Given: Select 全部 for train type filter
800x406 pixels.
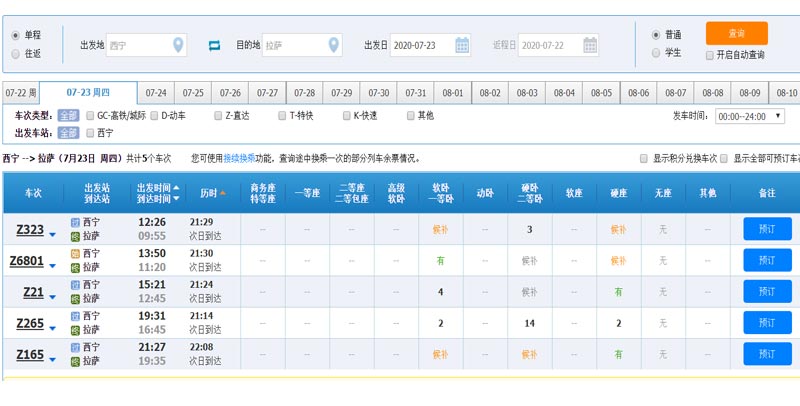Looking at the screenshot, I should [68, 116].
